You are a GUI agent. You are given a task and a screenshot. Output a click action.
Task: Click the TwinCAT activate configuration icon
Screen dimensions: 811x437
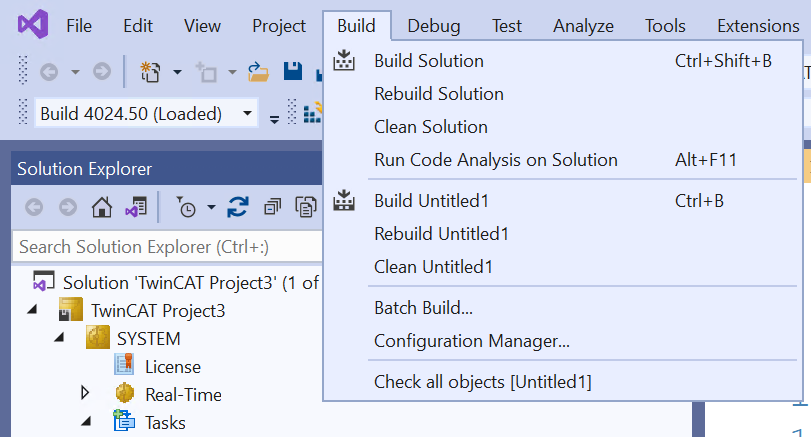[x=312, y=113]
